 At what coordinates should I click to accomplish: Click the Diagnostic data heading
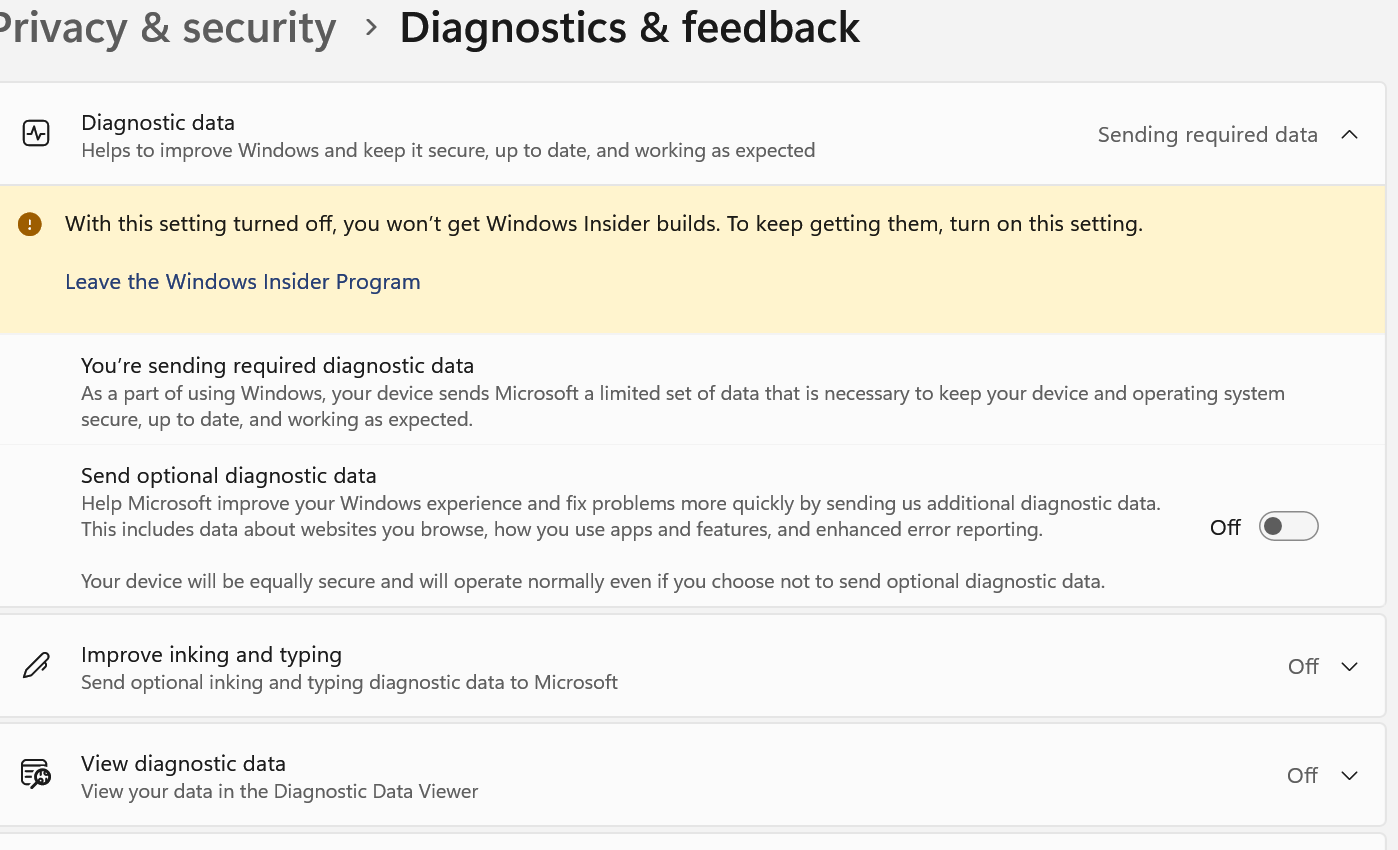158,122
